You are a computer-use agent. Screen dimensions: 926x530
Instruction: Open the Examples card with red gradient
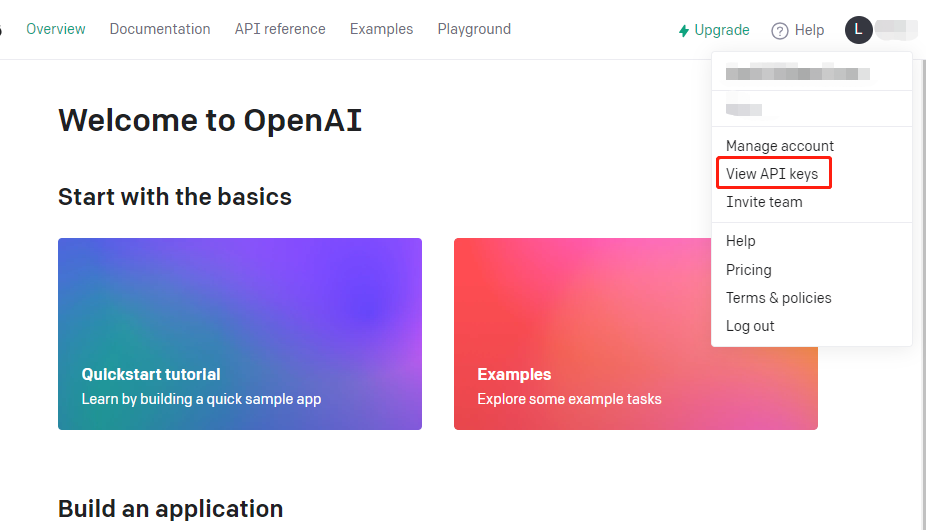[x=635, y=334]
